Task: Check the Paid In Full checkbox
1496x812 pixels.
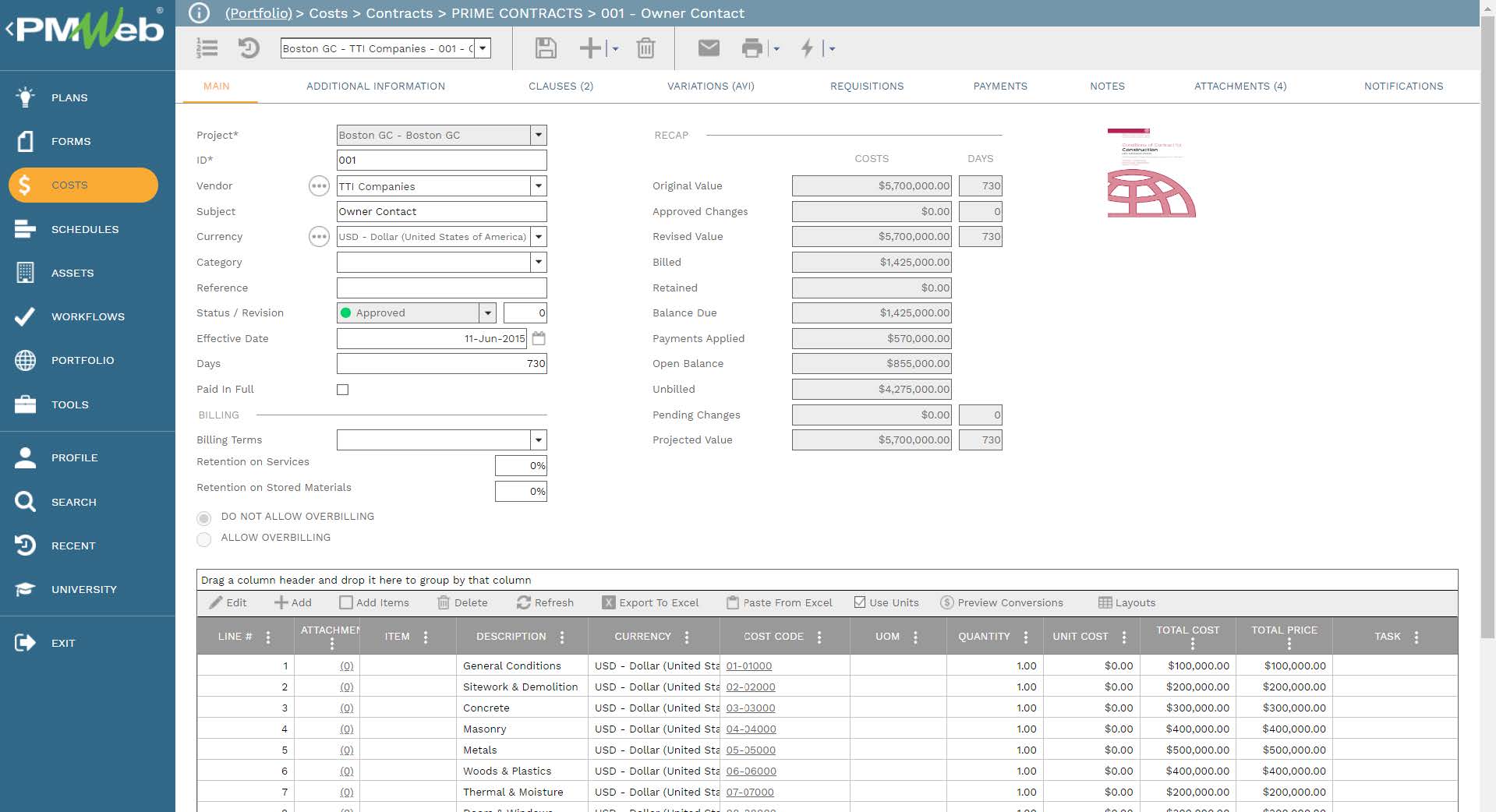Action: coord(343,390)
